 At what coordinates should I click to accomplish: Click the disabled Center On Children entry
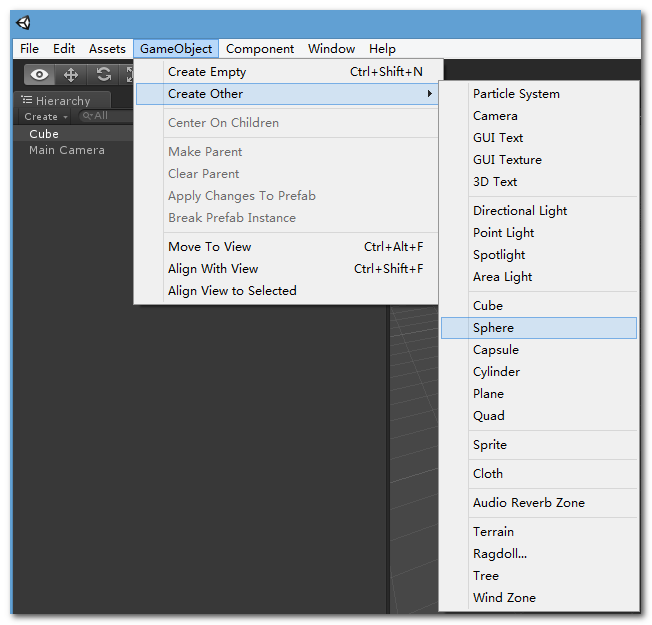(287, 123)
